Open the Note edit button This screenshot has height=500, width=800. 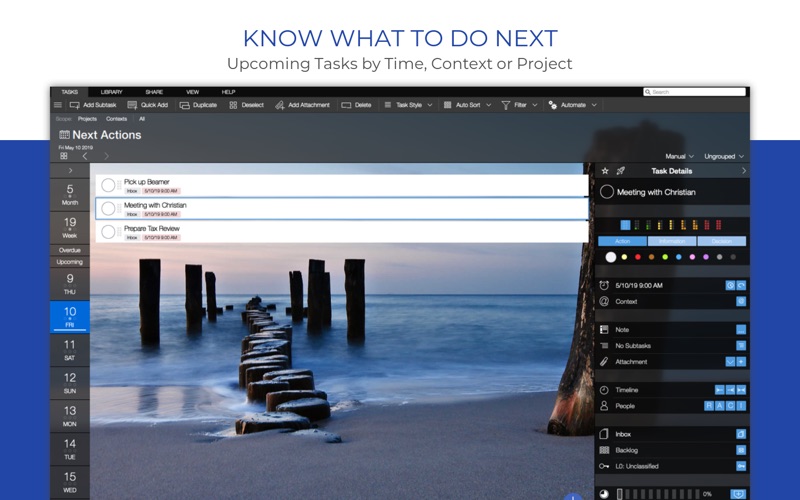tap(741, 330)
